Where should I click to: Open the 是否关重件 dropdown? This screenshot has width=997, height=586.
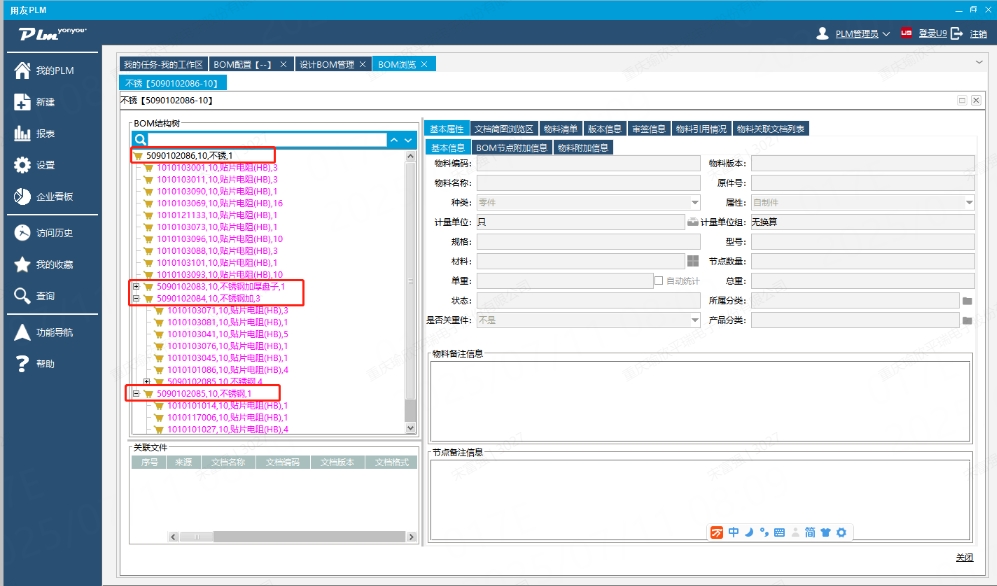tap(695, 320)
